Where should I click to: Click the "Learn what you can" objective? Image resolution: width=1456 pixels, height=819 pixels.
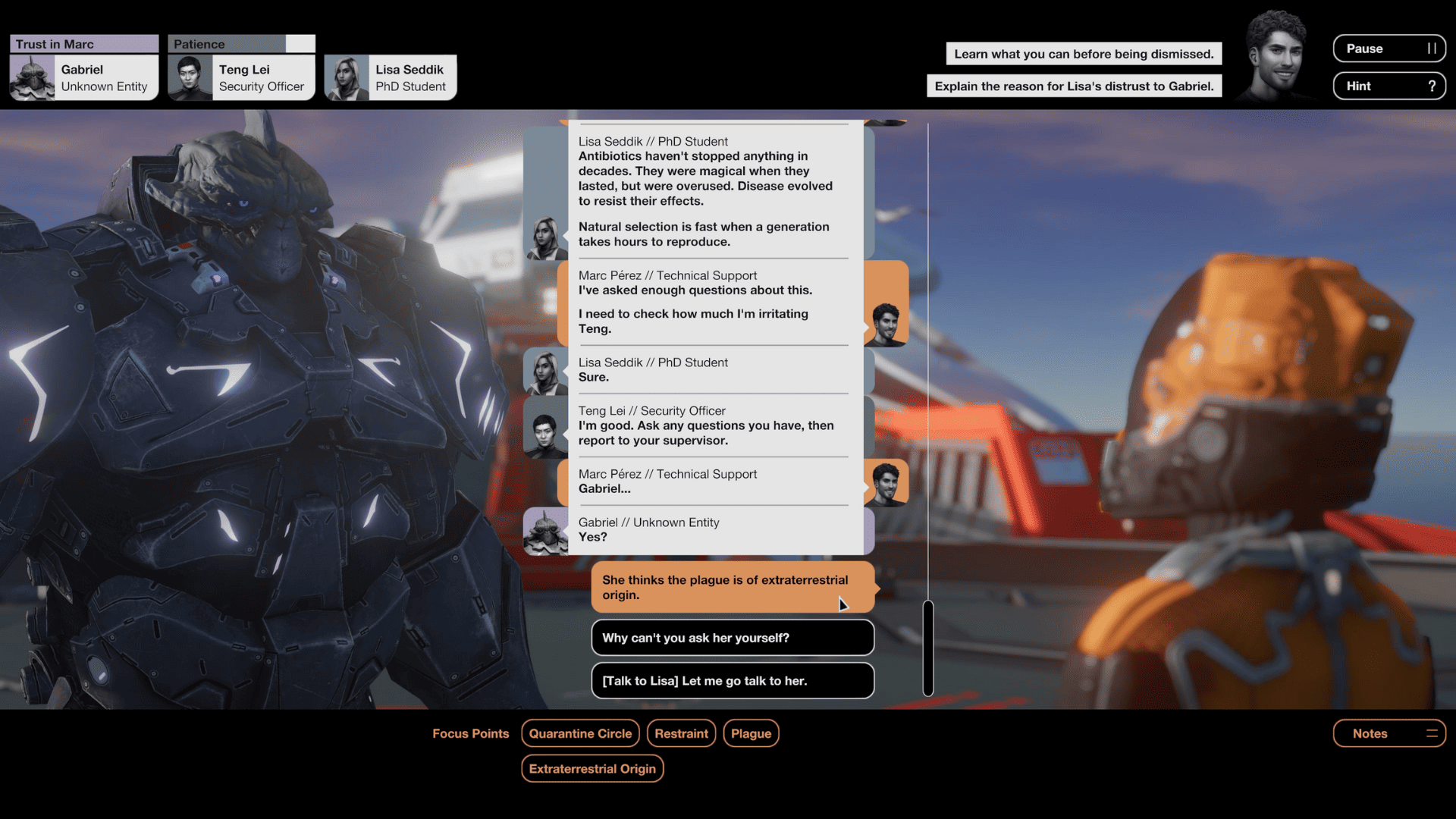pyautogui.click(x=1083, y=54)
